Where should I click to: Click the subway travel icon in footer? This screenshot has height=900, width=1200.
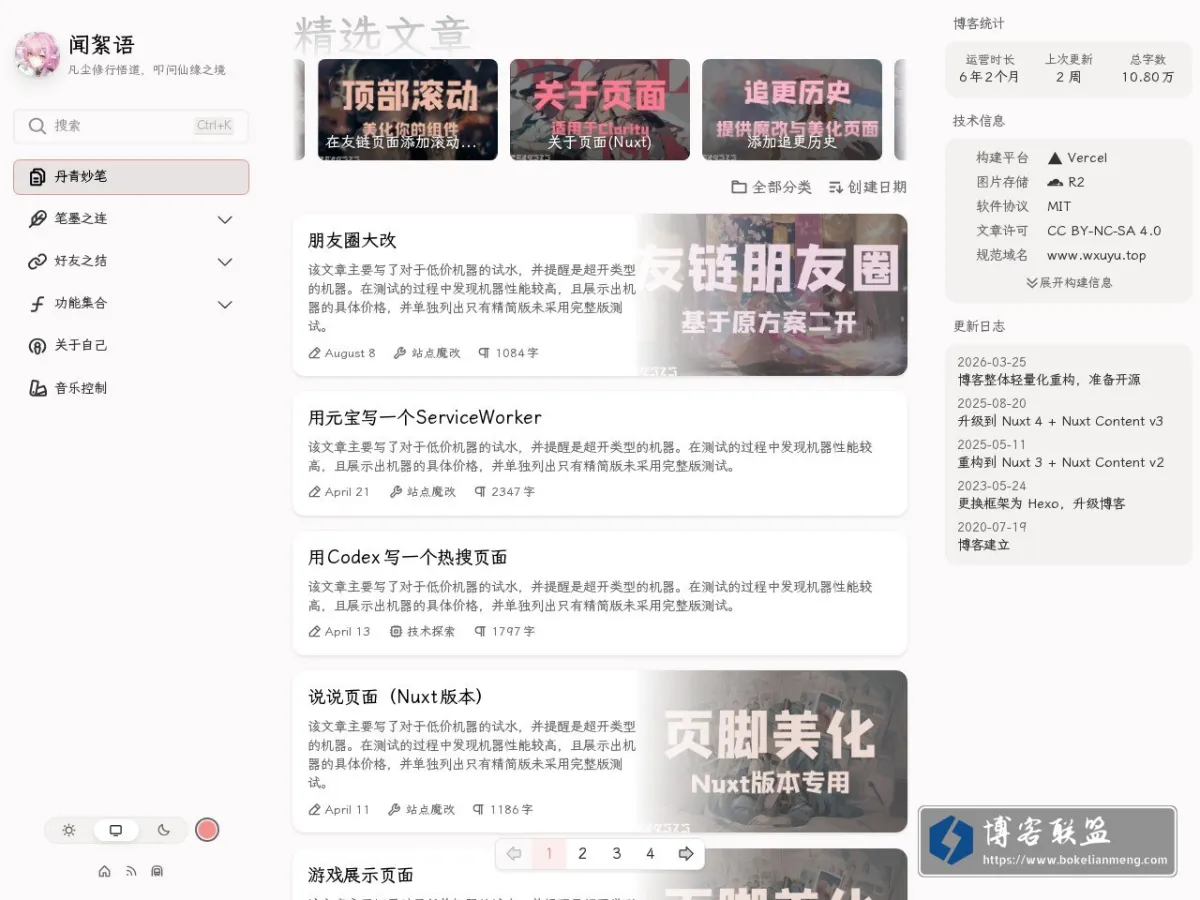pos(157,871)
